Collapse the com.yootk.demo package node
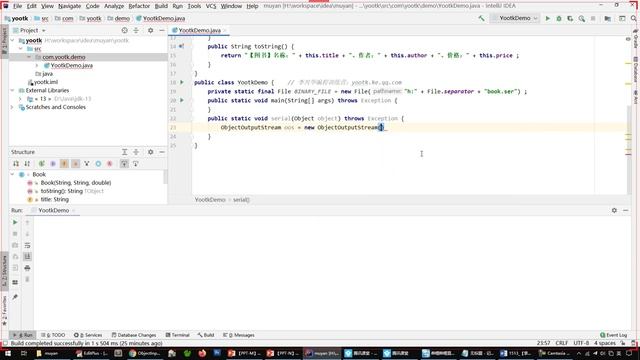The image size is (640, 360). (x=29, y=57)
